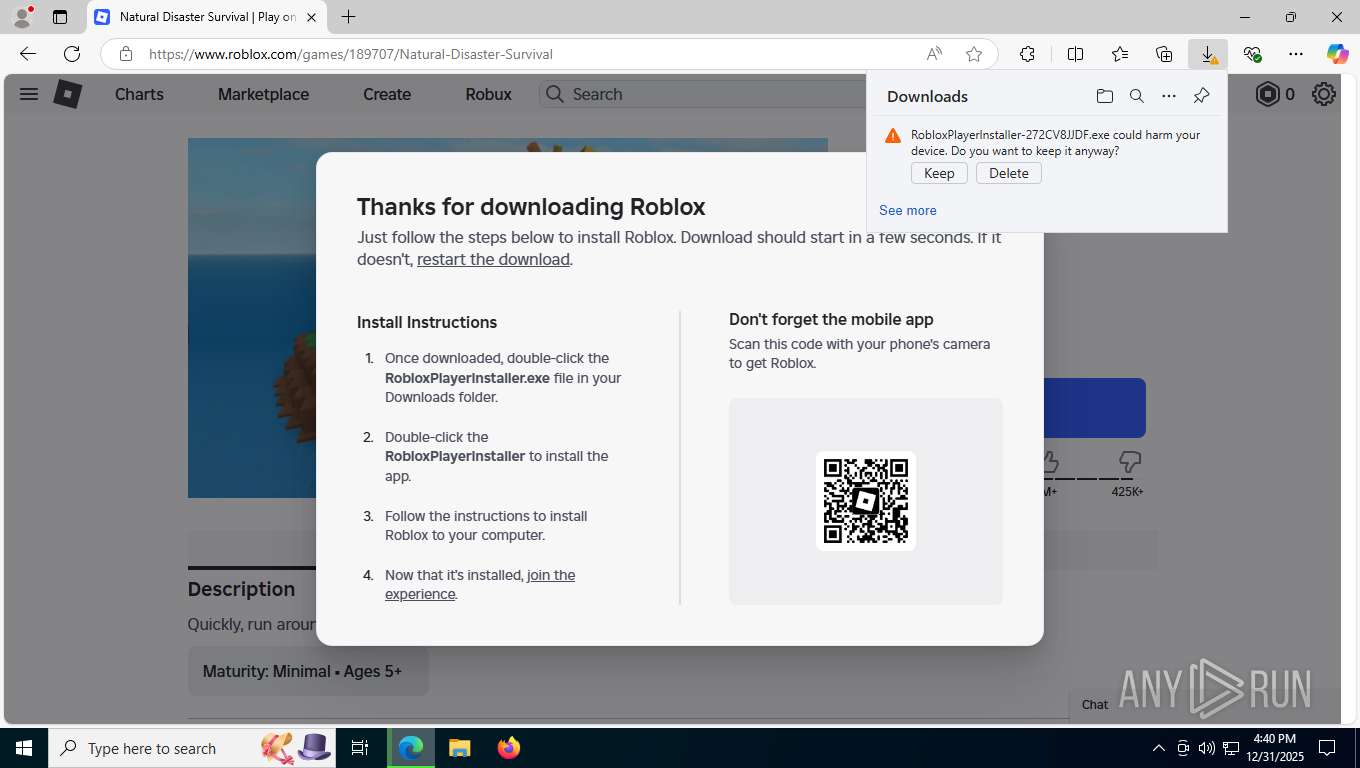Open Roblox settings gear icon
Screen dimensions: 1360x768
pos(1324,94)
